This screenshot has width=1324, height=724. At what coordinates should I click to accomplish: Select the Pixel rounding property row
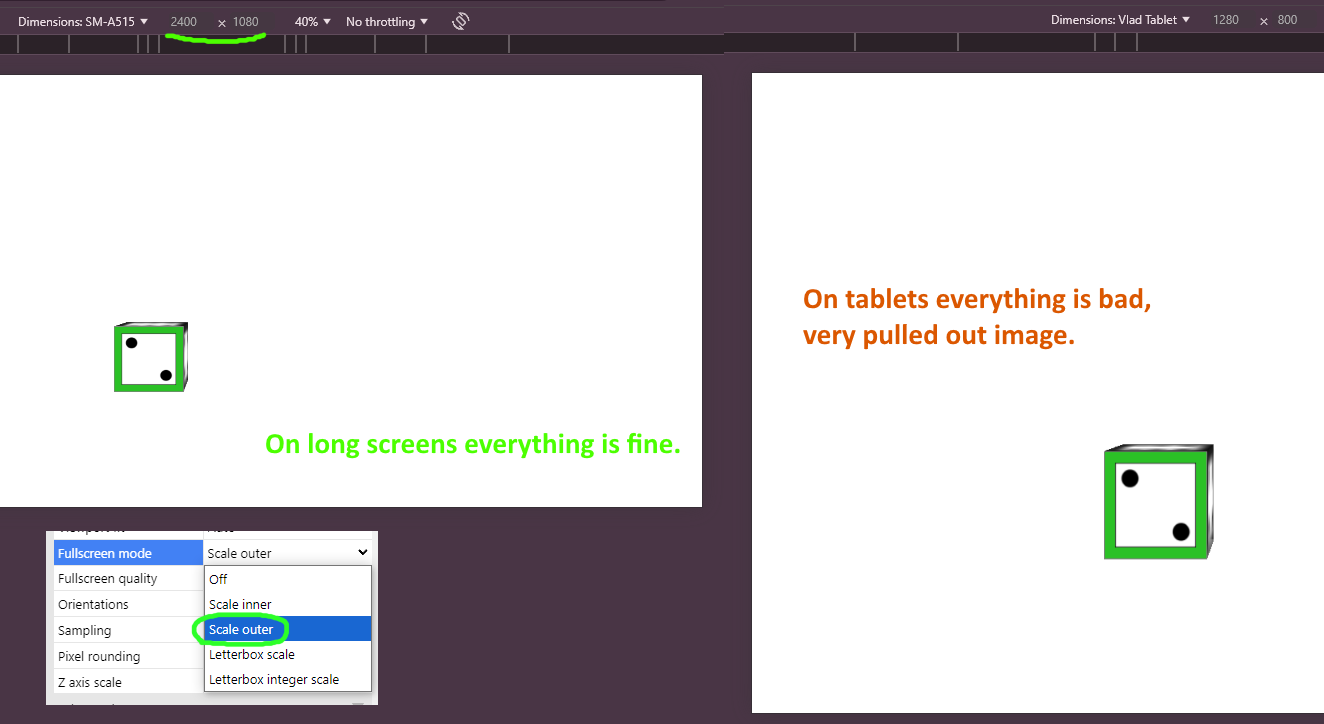click(x=99, y=656)
